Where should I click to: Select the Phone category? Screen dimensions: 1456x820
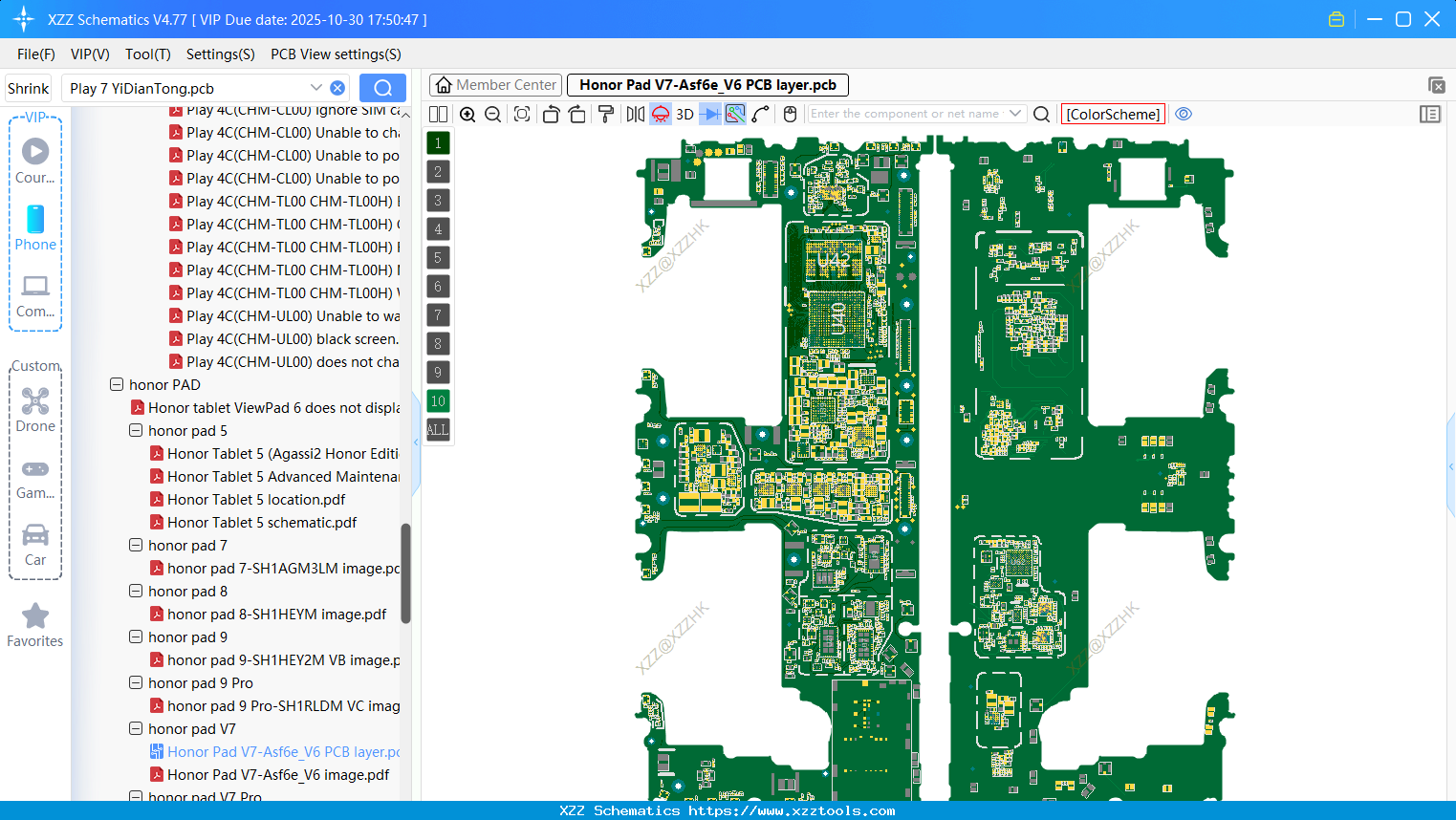click(x=35, y=227)
